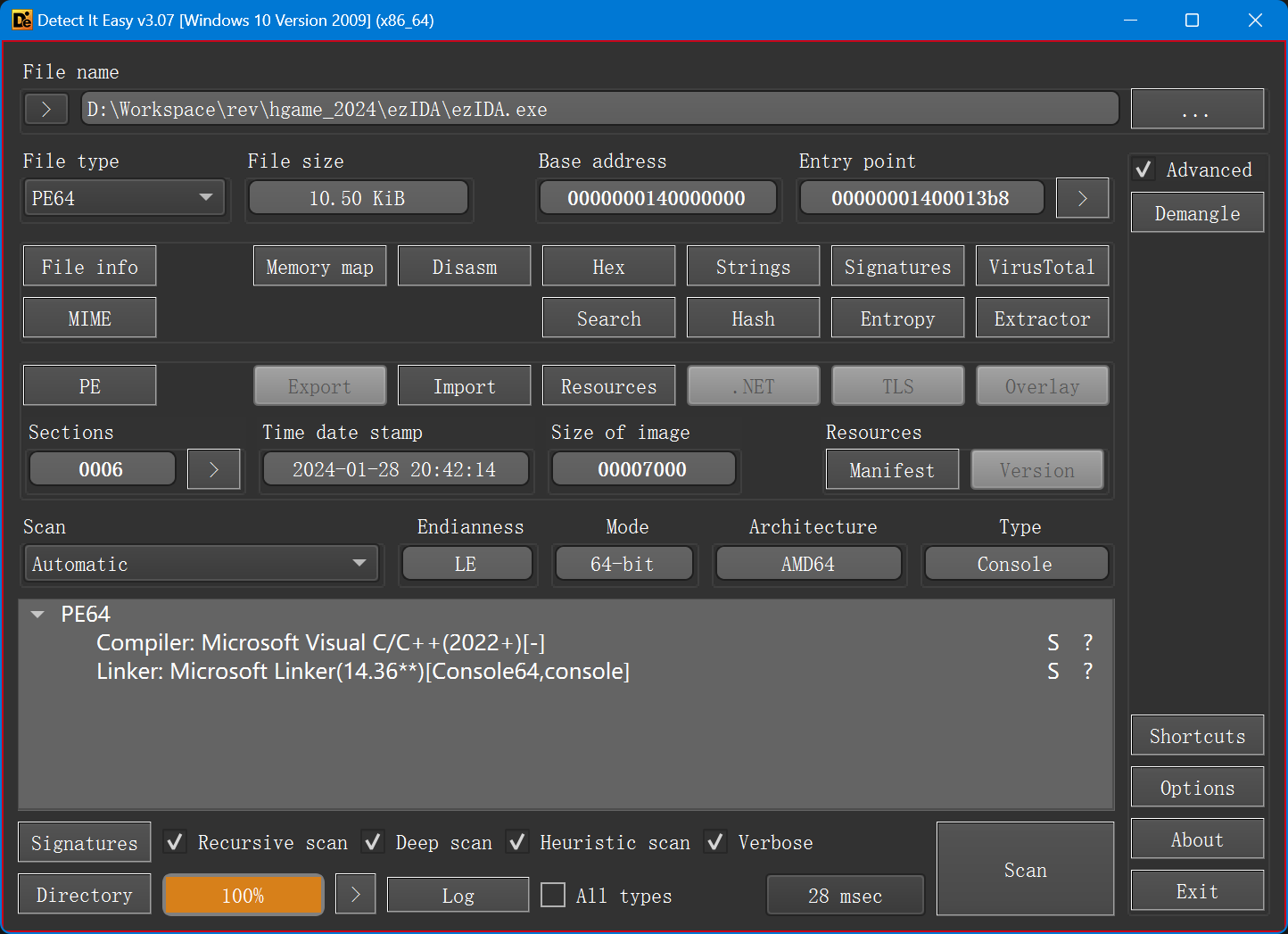This screenshot has height=934, width=1288.
Task: Browse for file with the ... button
Action: [1196, 109]
